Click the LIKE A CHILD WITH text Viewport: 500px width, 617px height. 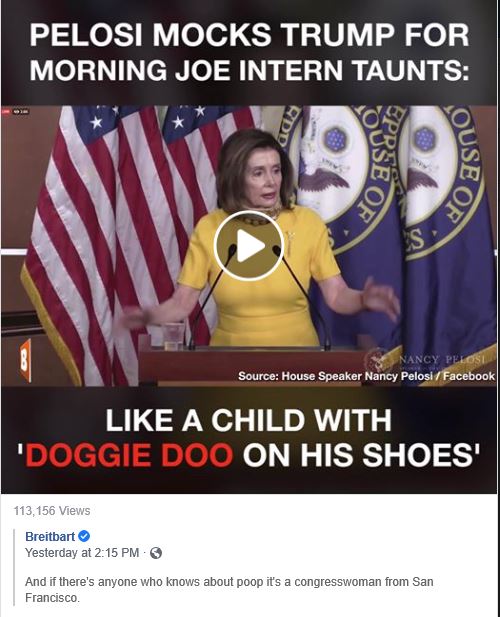pos(248,420)
